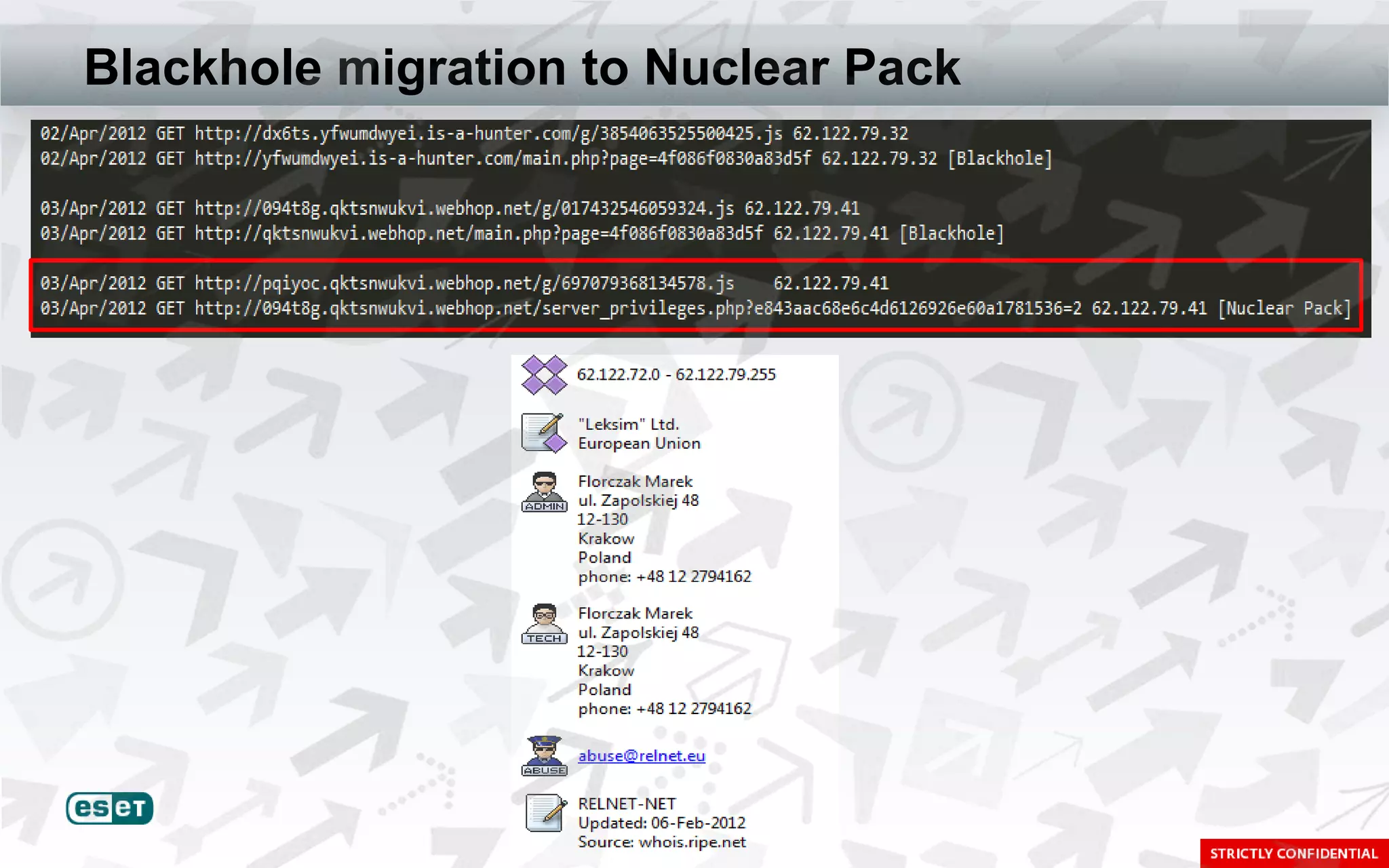Click the ESET logo
Screen dimensions: 1389x868
click(x=109, y=808)
